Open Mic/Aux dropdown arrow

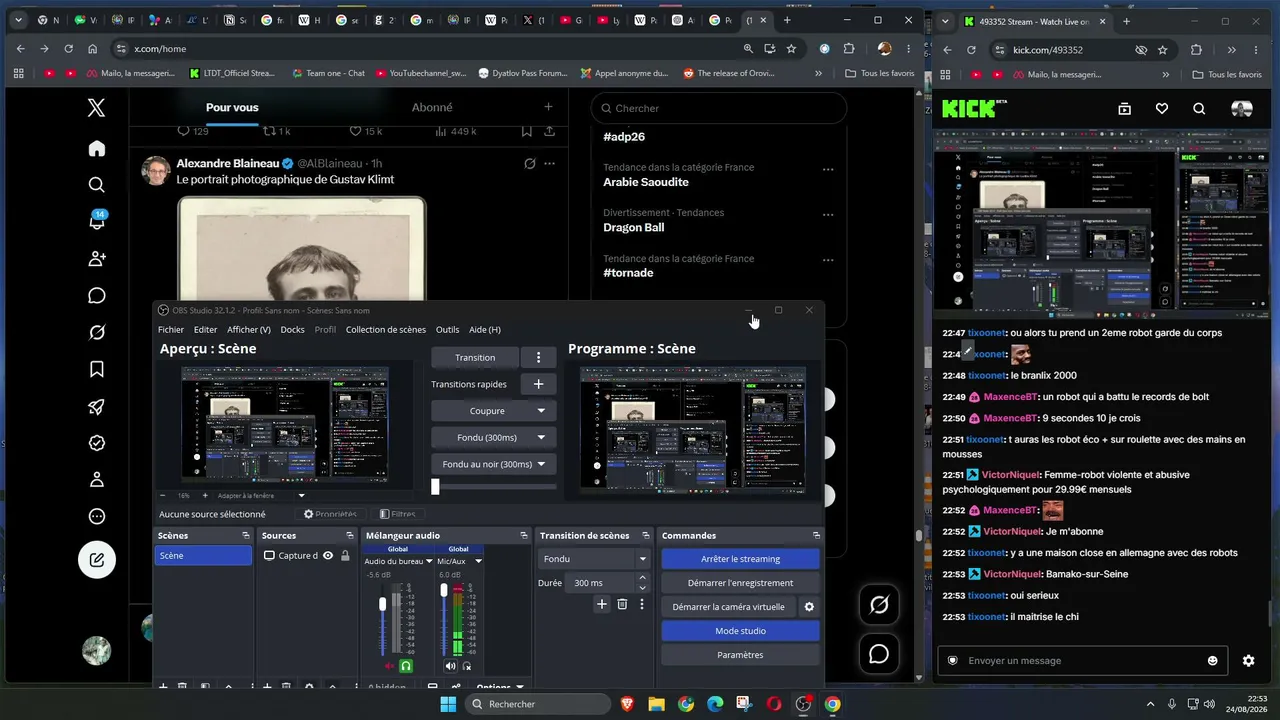click(x=478, y=562)
